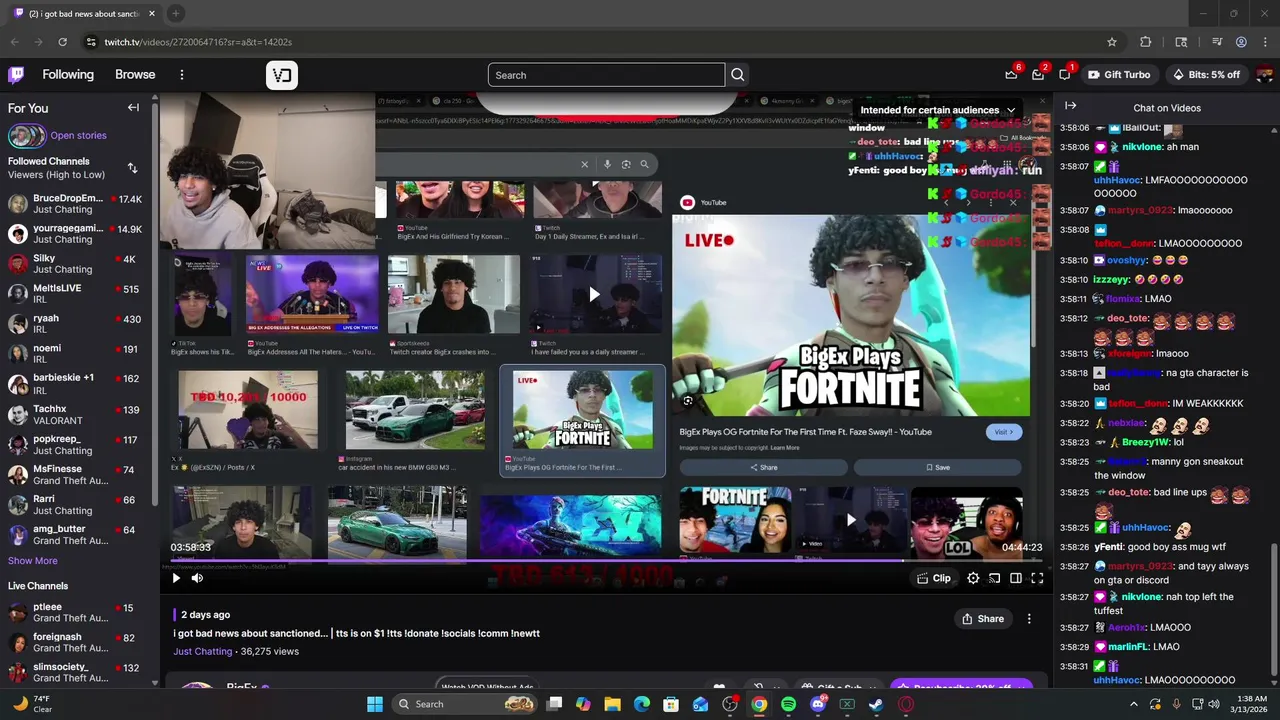Collapse the Chat on Videos panel

tap(1070, 106)
